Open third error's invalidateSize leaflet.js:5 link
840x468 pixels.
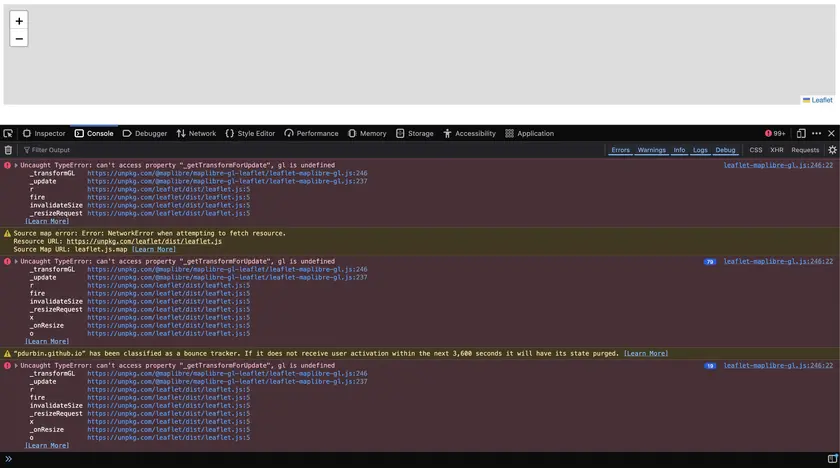point(168,406)
